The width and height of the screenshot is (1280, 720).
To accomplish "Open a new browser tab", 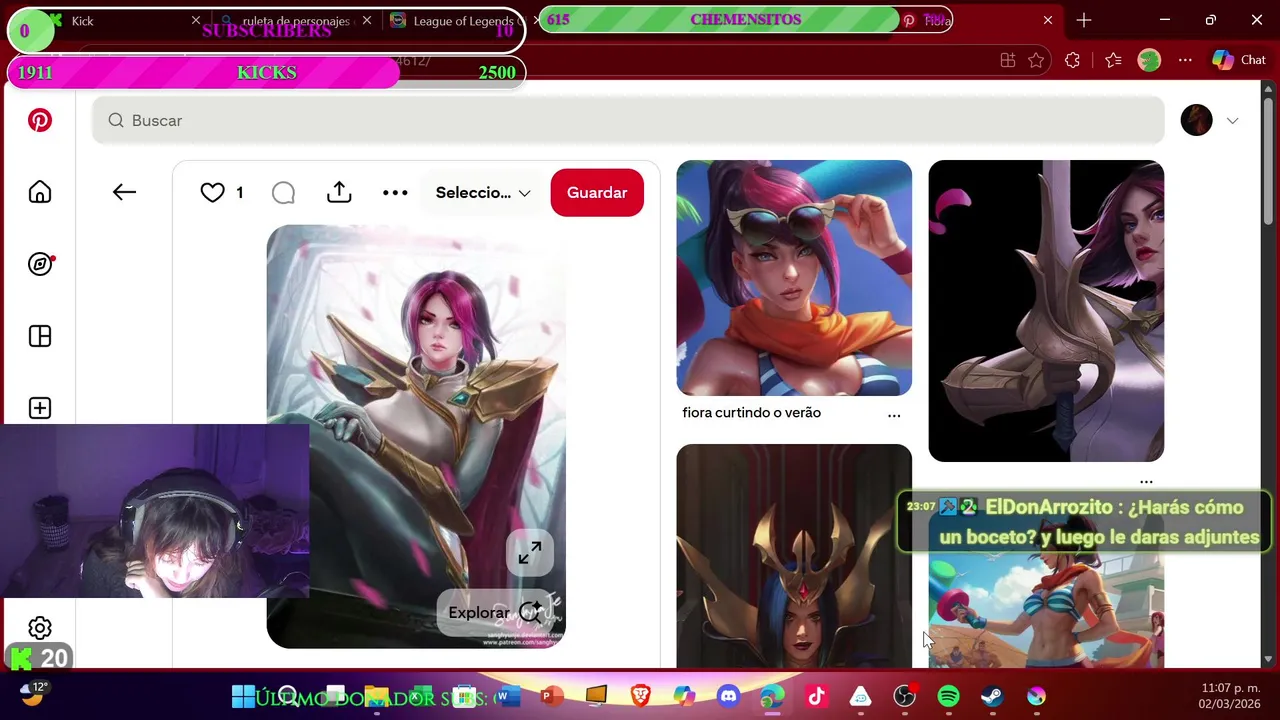I will point(1084,20).
